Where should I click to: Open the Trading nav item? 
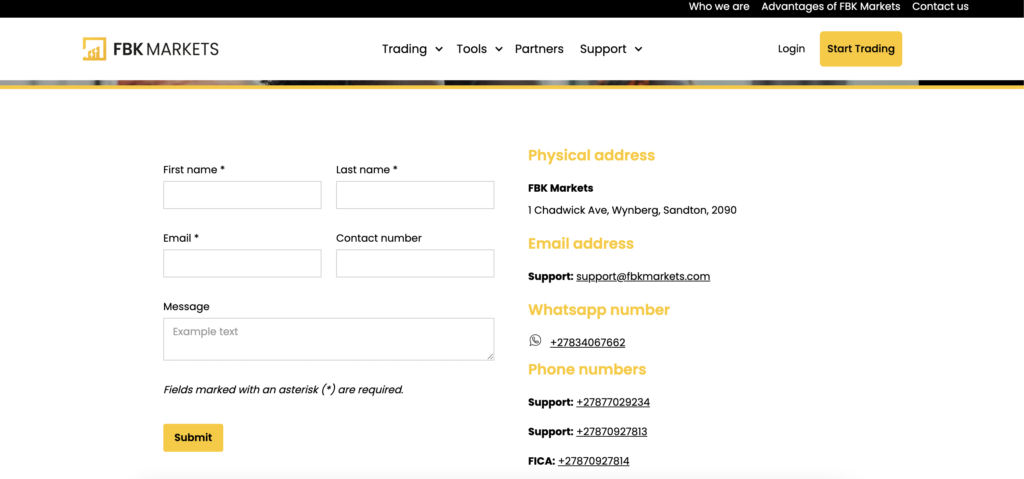404,49
